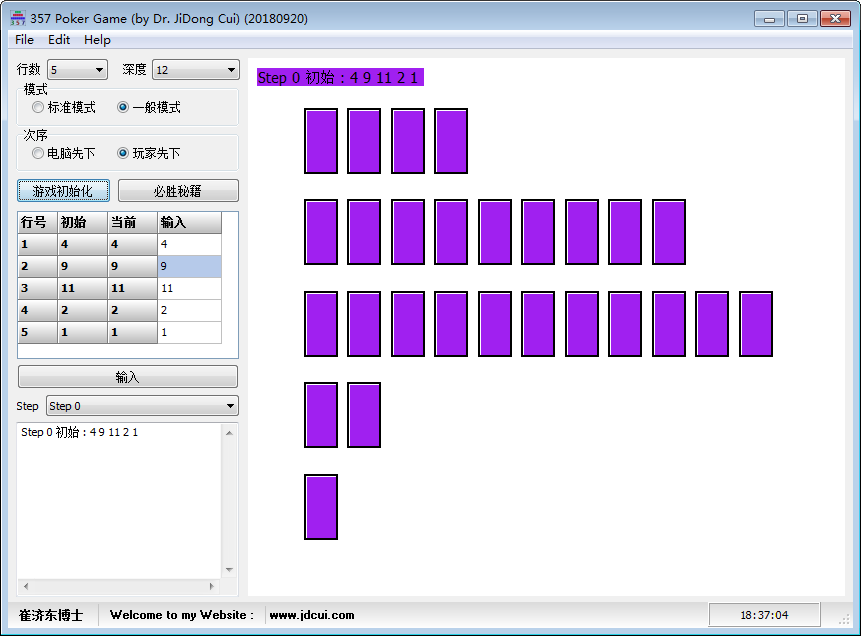Click fifth card in nine-card row
The height and width of the screenshot is (636, 861).
coord(495,232)
